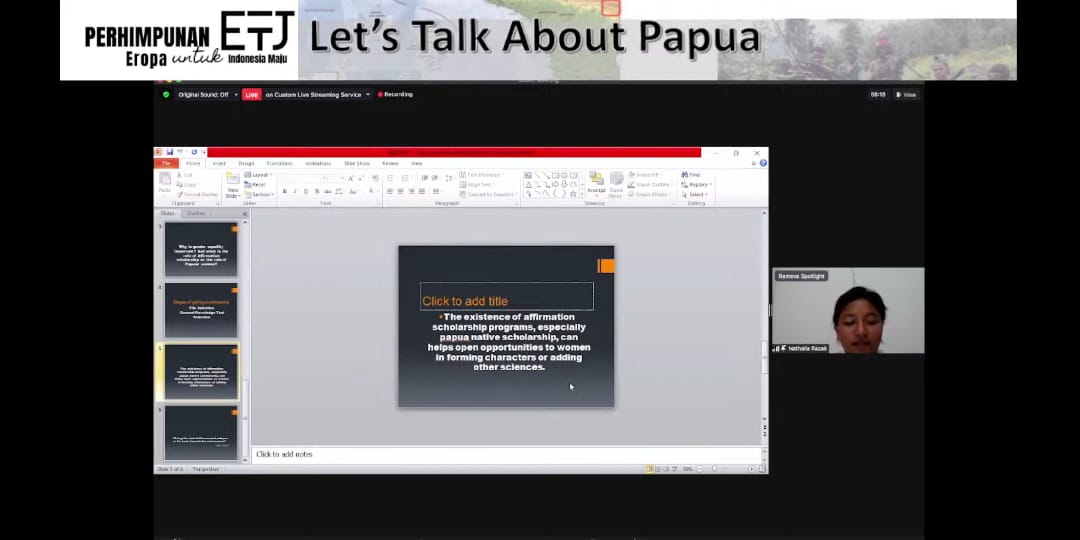This screenshot has width=1080, height=540.
Task: Click the Find icon in Editing group
Action: click(691, 175)
